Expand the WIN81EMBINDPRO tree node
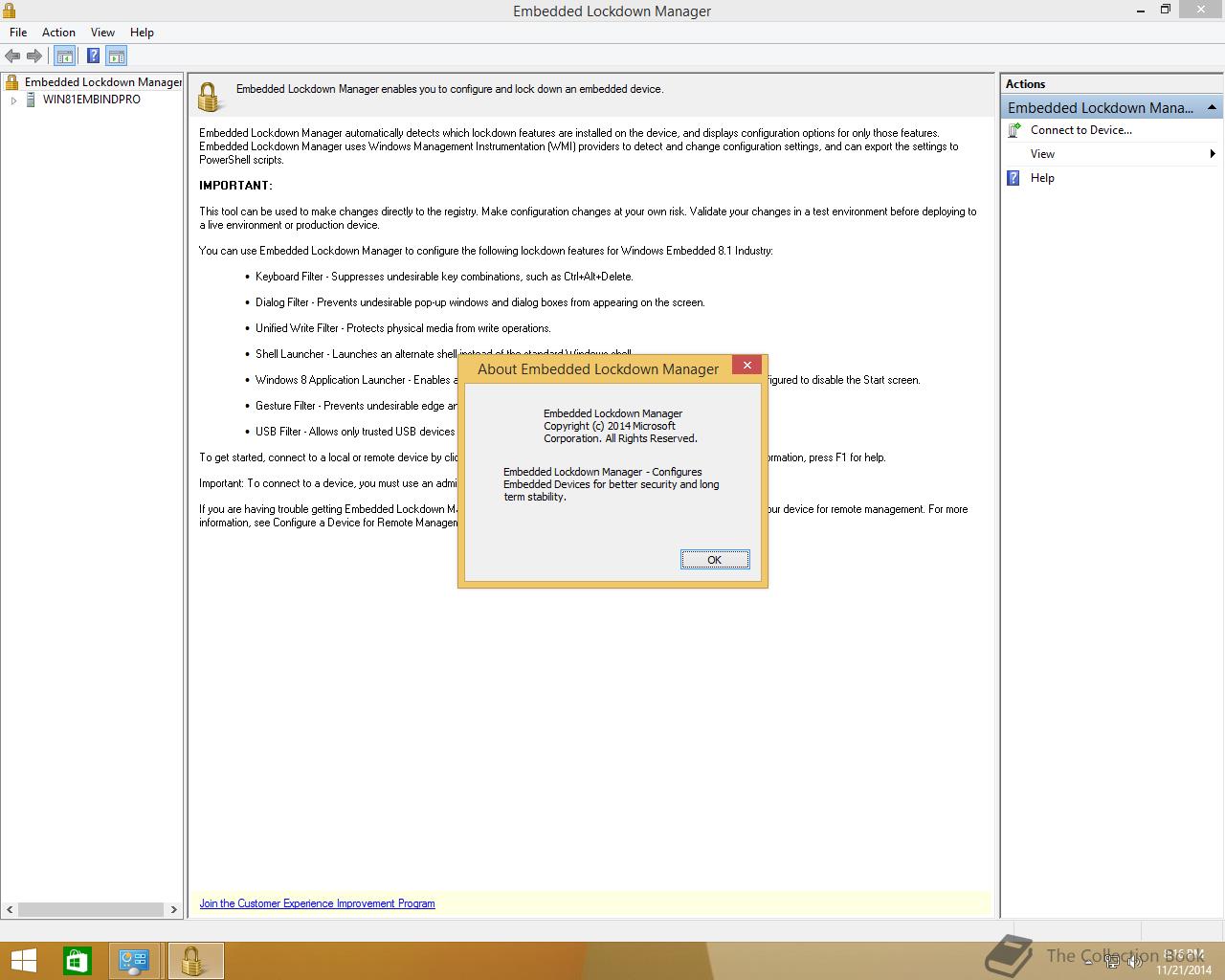This screenshot has width=1225, height=980. tap(13, 100)
